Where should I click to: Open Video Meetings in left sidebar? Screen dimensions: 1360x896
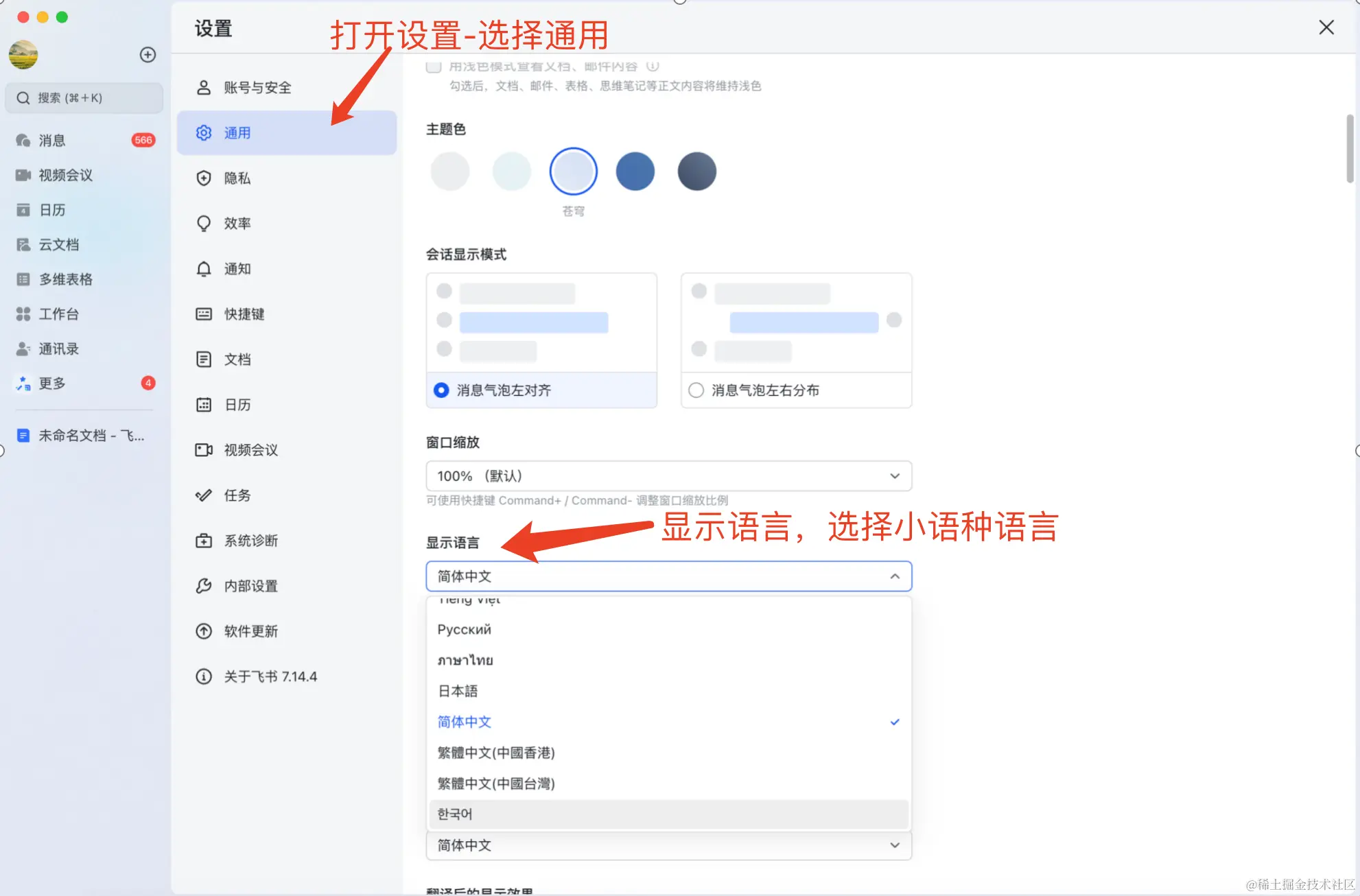pyautogui.click(x=65, y=175)
